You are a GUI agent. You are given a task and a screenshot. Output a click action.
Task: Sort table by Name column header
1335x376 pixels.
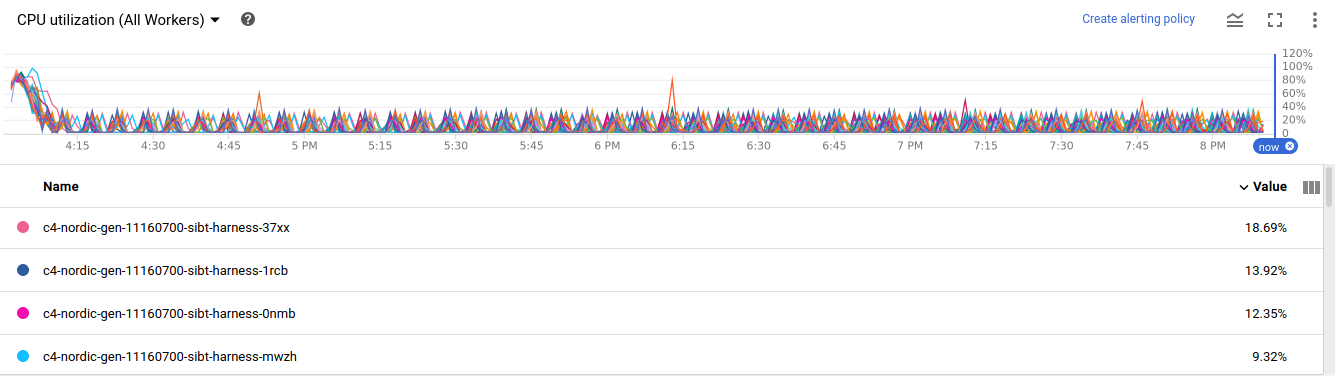pos(61,187)
